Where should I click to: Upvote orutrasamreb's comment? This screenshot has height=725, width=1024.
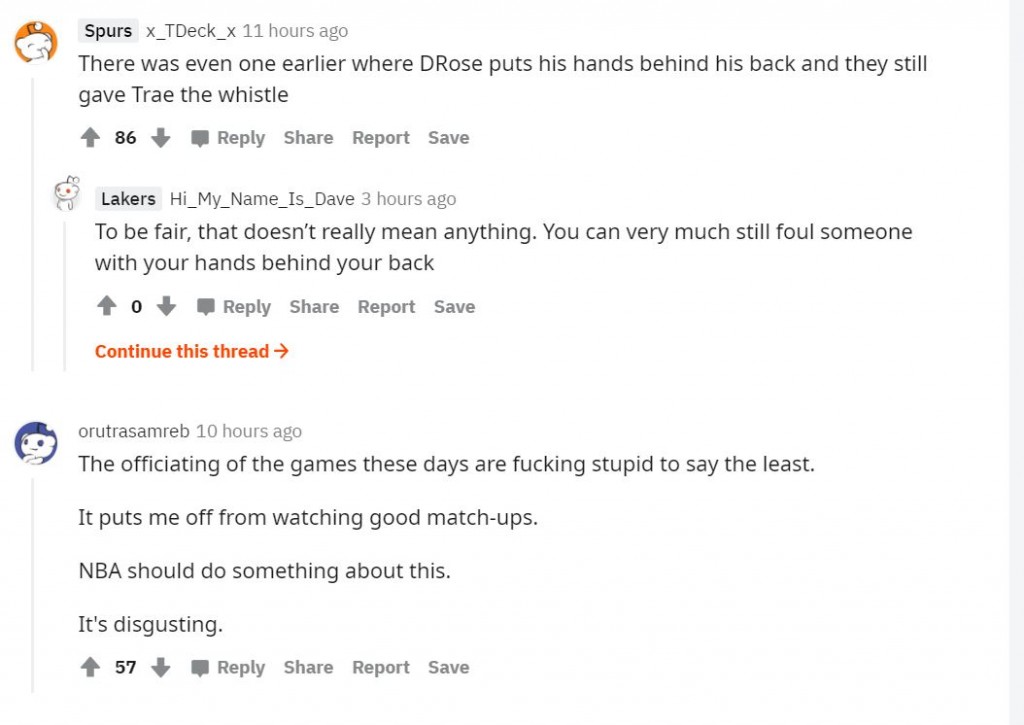91,667
